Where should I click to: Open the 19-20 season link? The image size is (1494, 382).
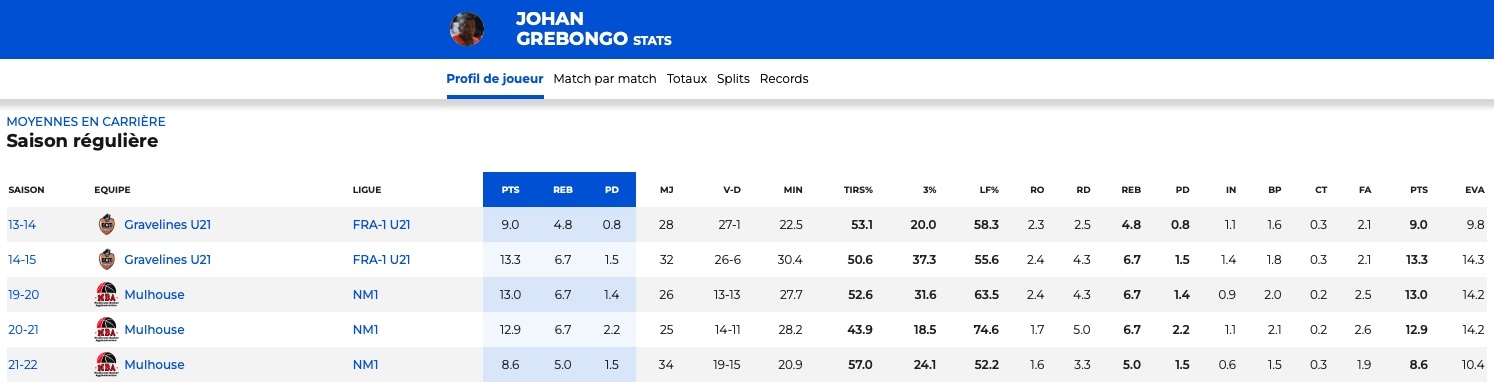[22, 295]
